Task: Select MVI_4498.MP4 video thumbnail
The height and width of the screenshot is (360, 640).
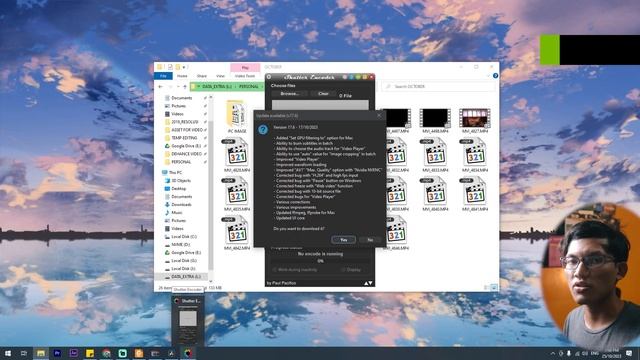Action: (x=435, y=121)
